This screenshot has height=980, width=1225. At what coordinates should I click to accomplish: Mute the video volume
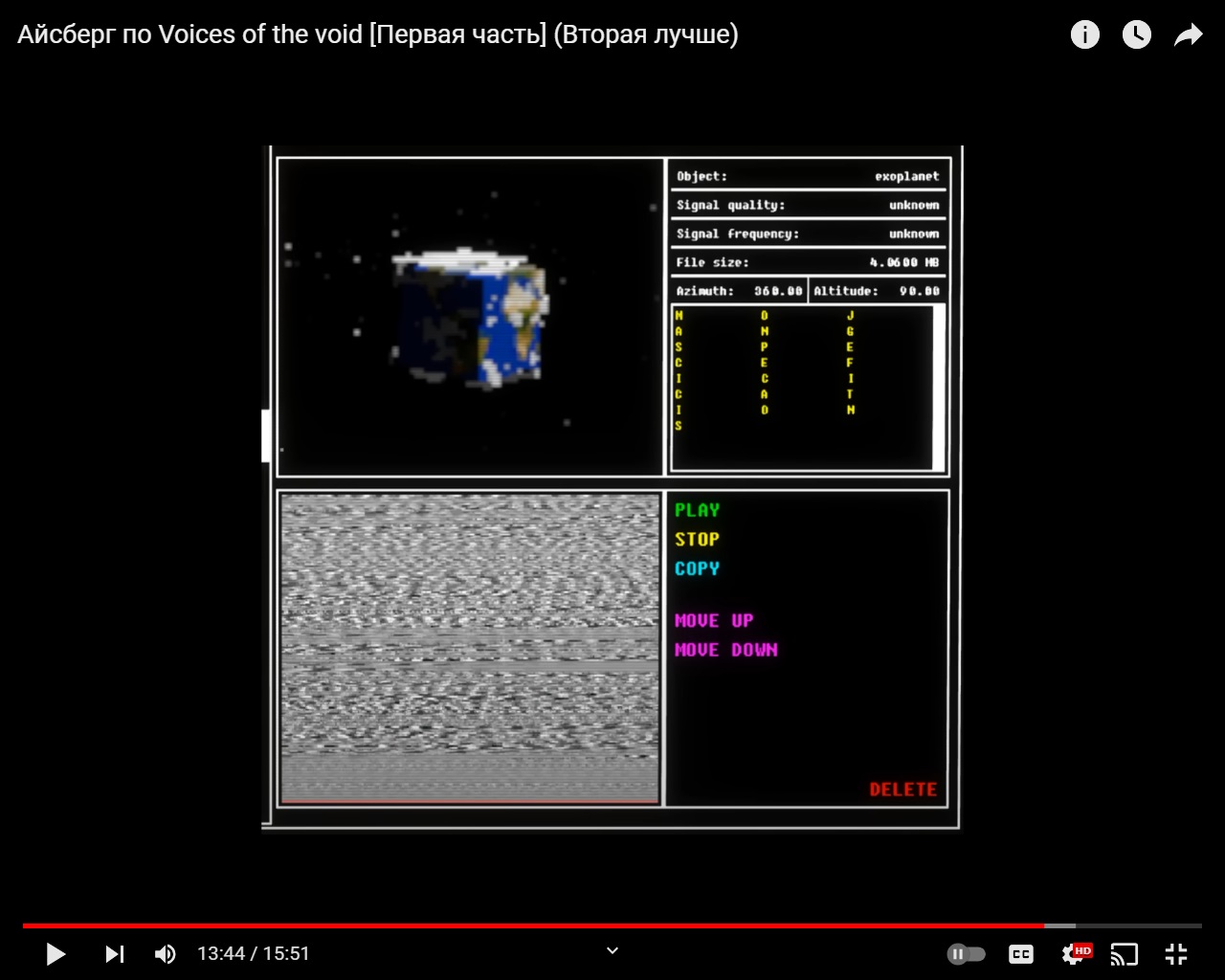pos(165,953)
